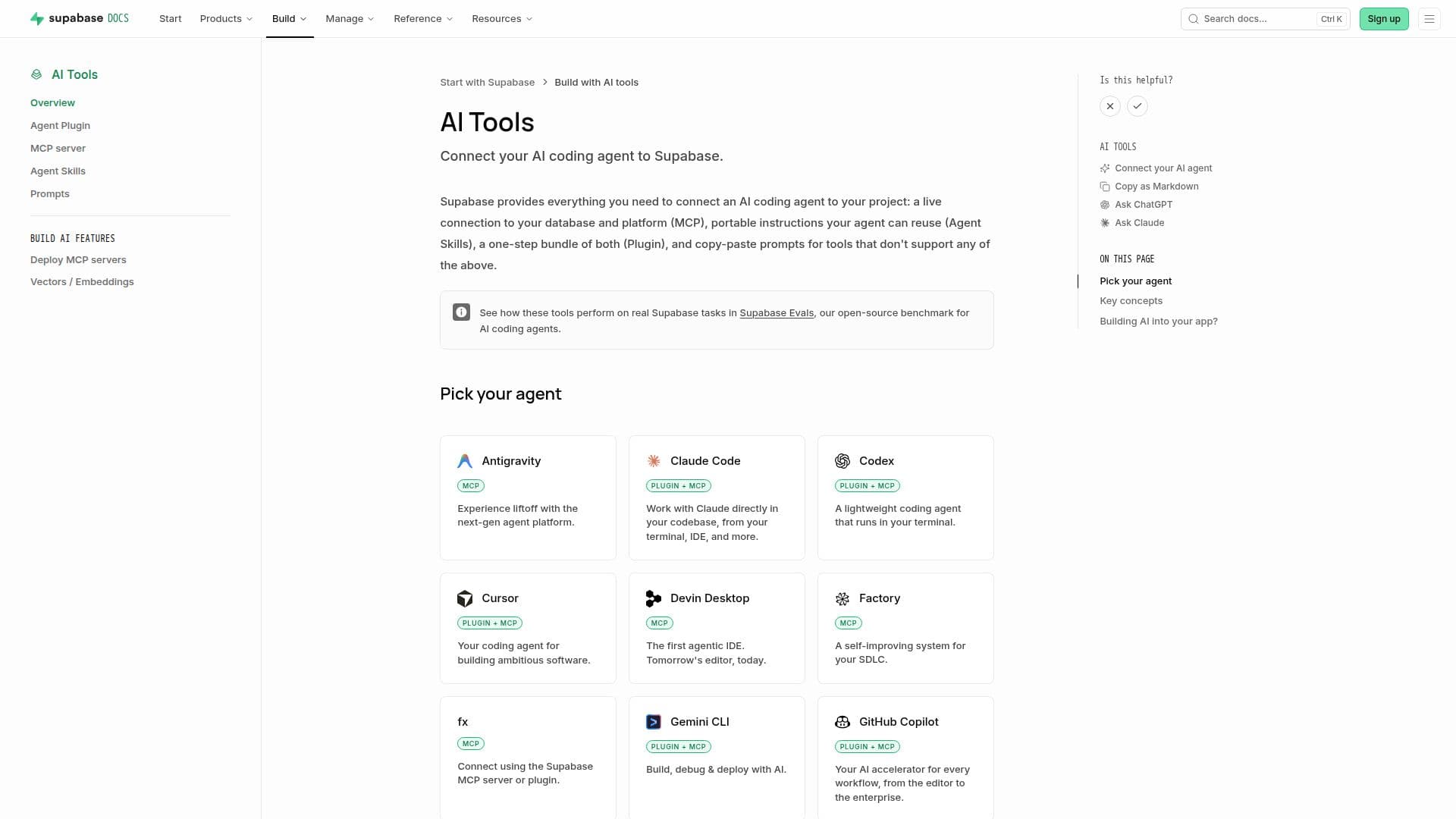Focus the Search docs field
This screenshot has width=1456, height=819.
[x=1265, y=19]
